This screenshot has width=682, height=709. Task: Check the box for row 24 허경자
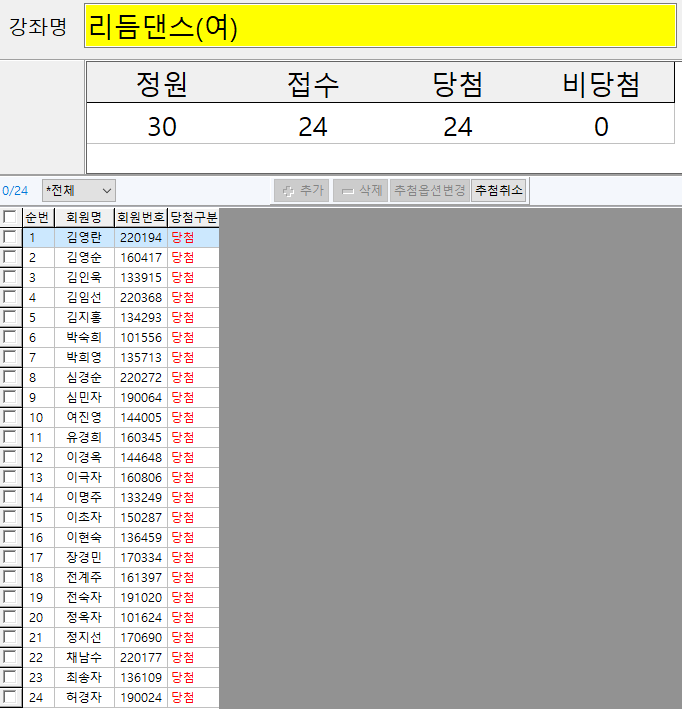pyautogui.click(x=9, y=697)
